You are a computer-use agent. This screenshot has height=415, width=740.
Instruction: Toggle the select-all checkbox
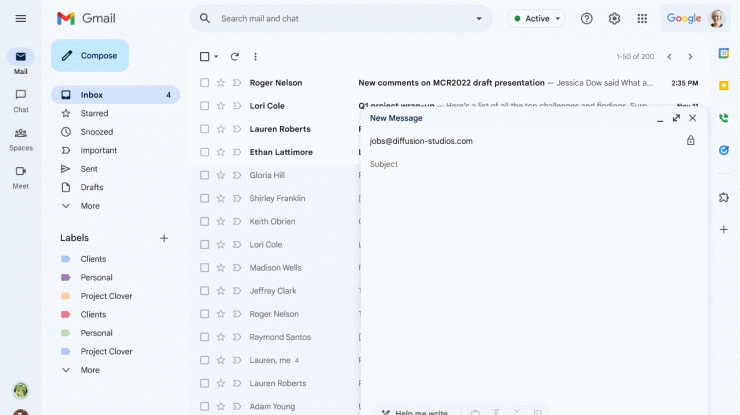click(x=204, y=57)
